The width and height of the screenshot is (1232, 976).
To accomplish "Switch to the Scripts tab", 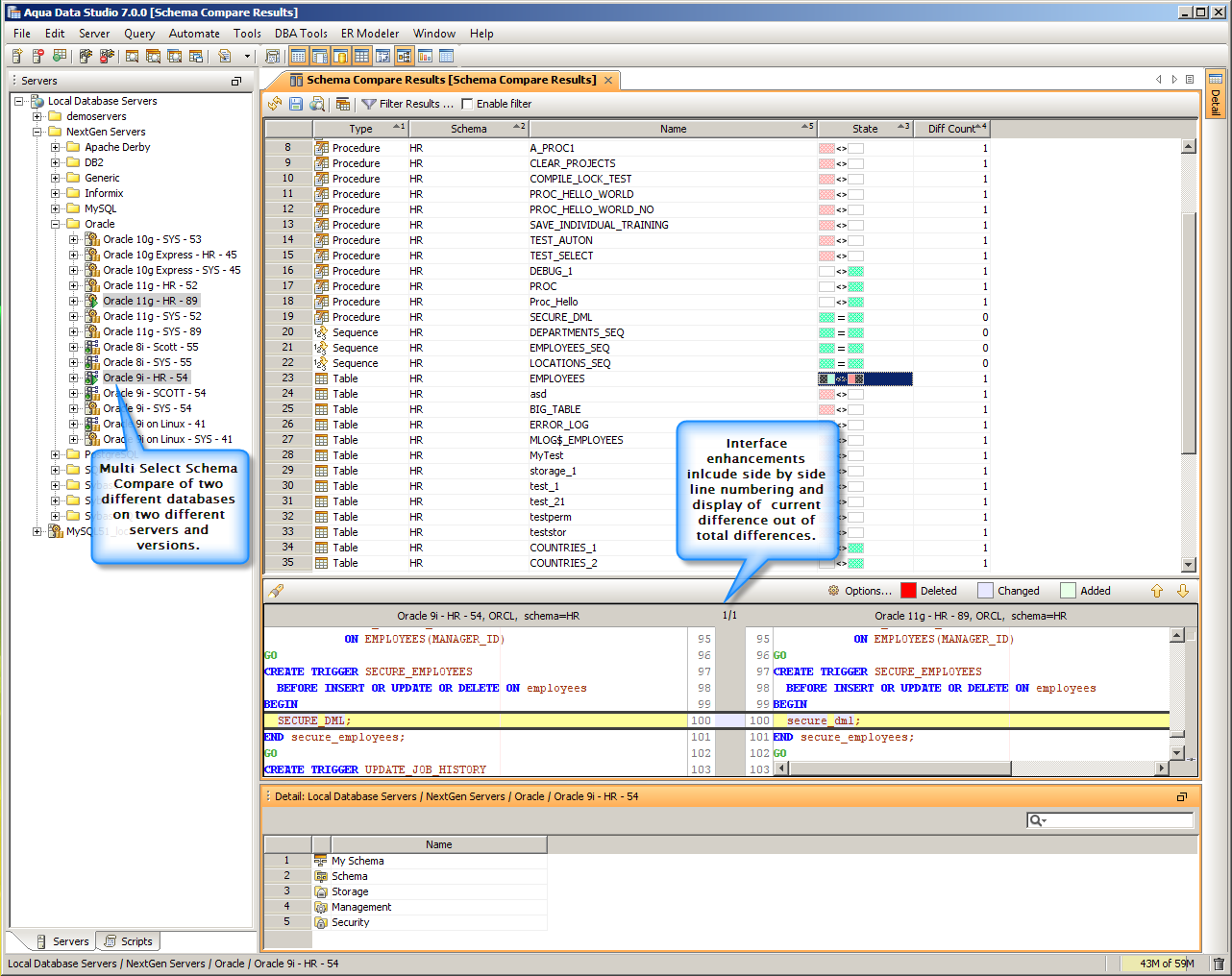I will click(x=129, y=941).
